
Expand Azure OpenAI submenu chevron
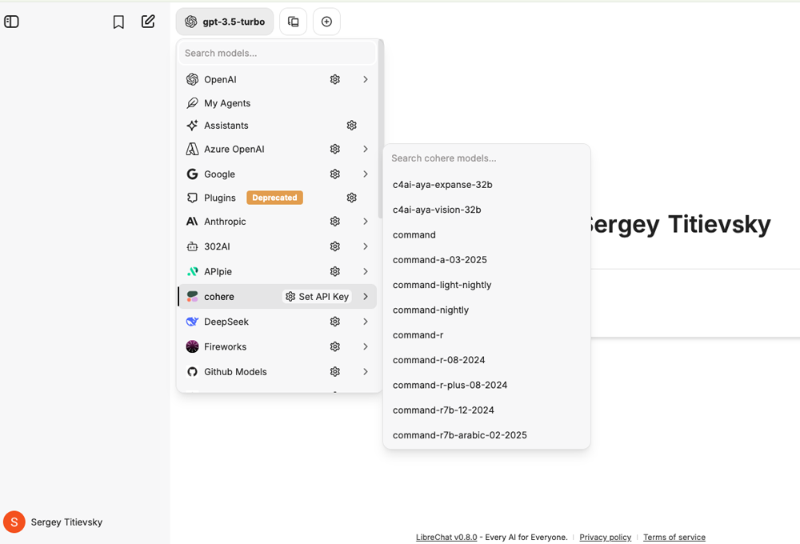[x=365, y=149]
